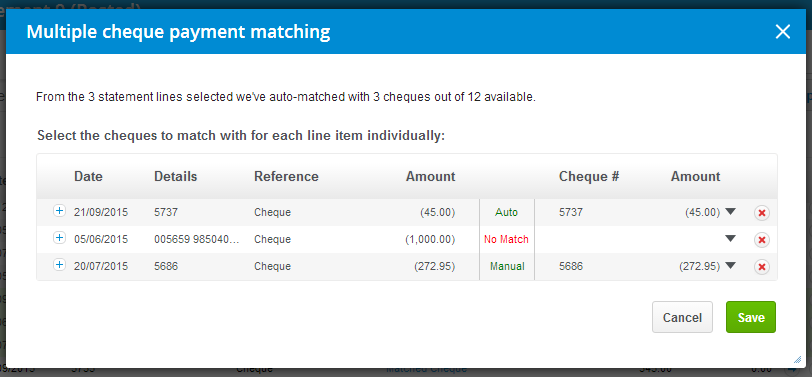This screenshot has height=377, width=812.
Task: Remove the 5686 match with red X
Action: click(762, 267)
